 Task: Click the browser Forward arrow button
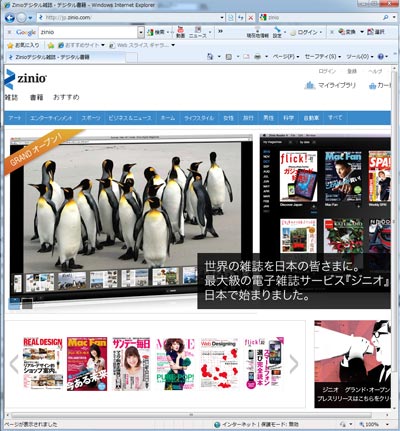21,18
